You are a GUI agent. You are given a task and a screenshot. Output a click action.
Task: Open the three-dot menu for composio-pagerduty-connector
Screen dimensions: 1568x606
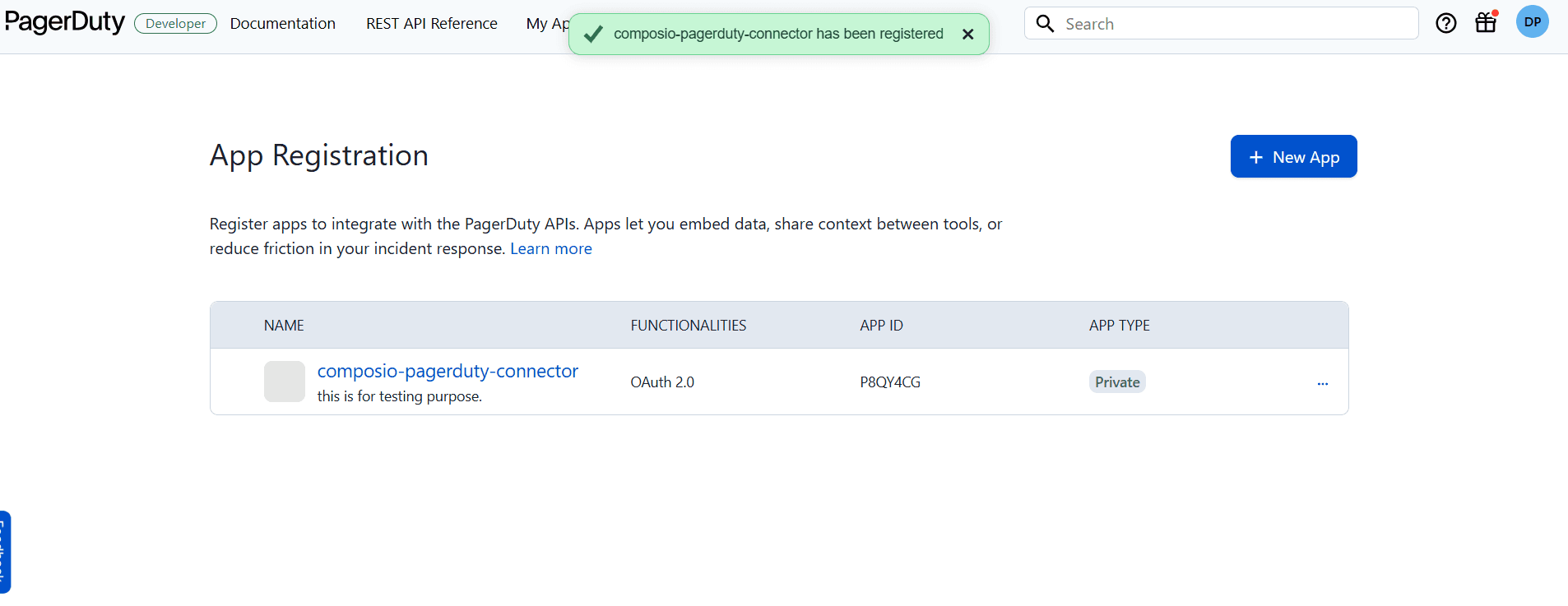[1323, 383]
